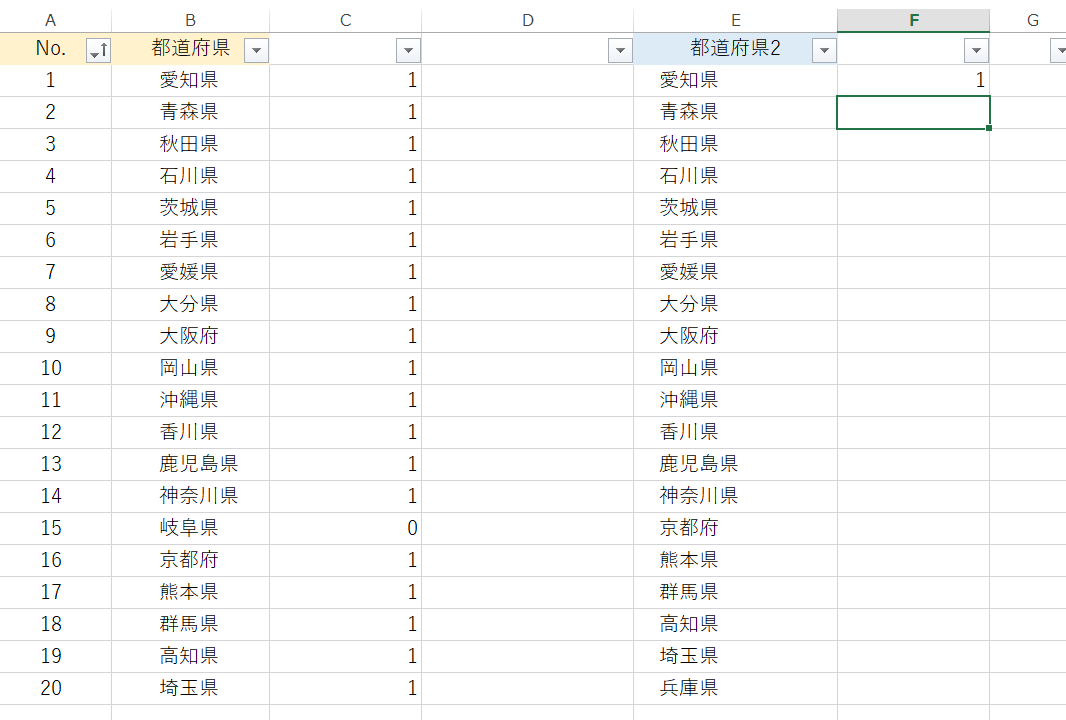This screenshot has height=720, width=1066.
Task: Select 岐阜県 in column B
Action: (x=190, y=528)
